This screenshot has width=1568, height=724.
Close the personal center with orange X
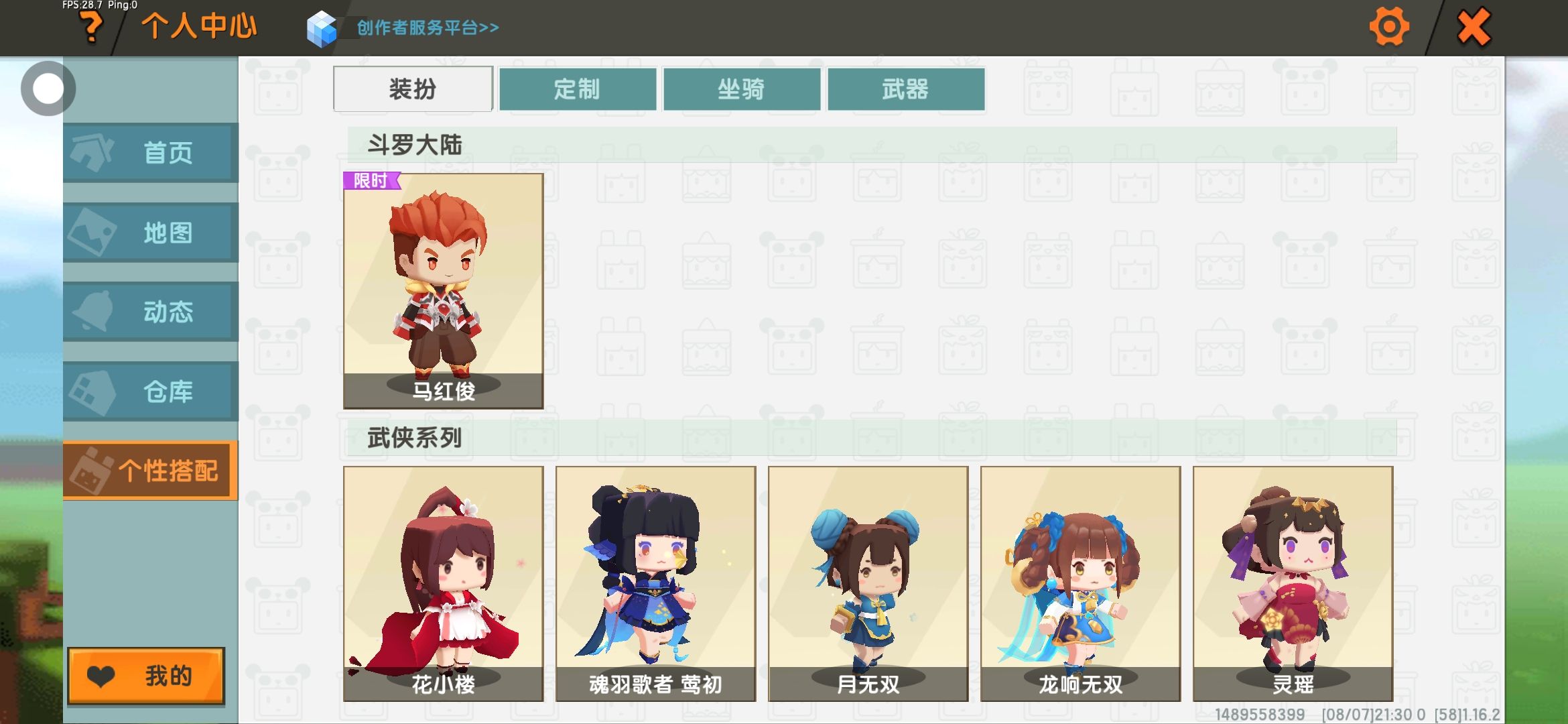point(1474,27)
